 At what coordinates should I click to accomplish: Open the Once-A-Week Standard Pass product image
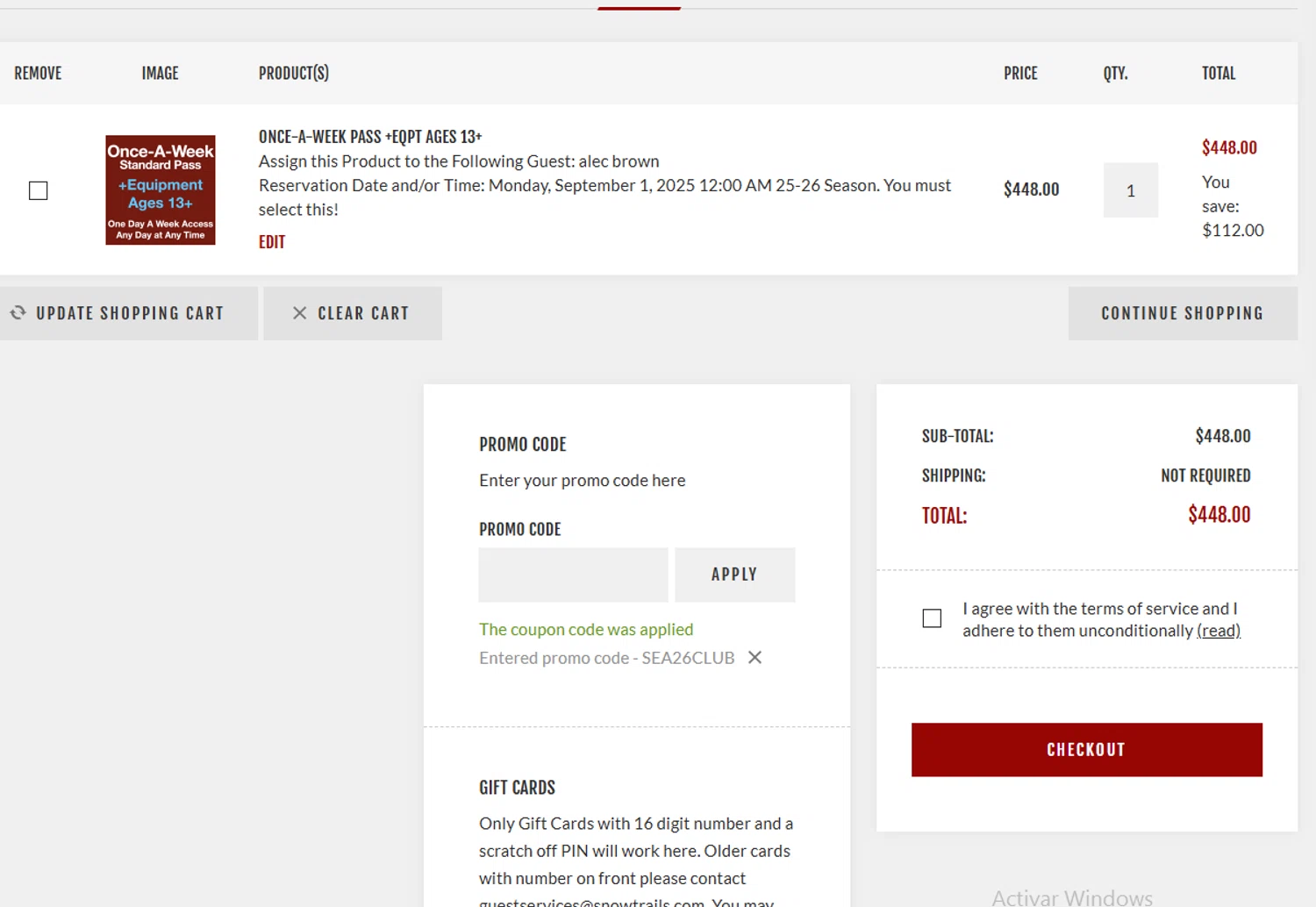pos(161,189)
